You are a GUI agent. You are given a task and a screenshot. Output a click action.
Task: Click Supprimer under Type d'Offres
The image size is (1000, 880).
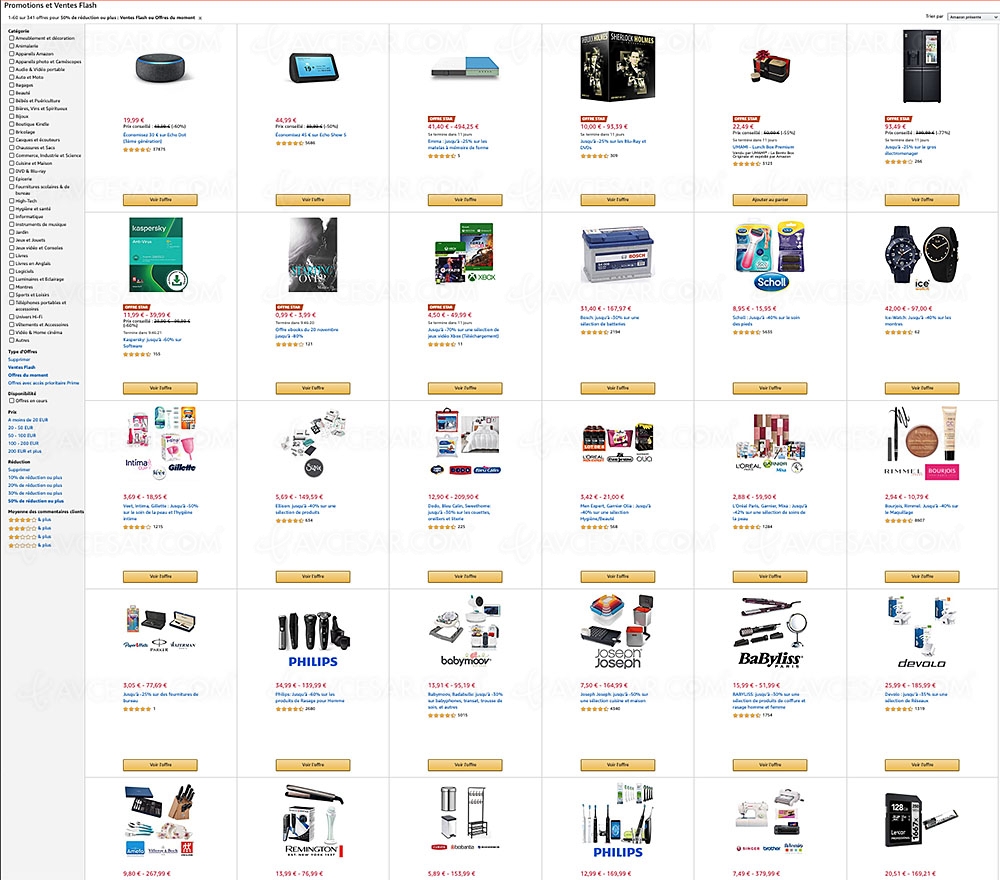[18, 359]
